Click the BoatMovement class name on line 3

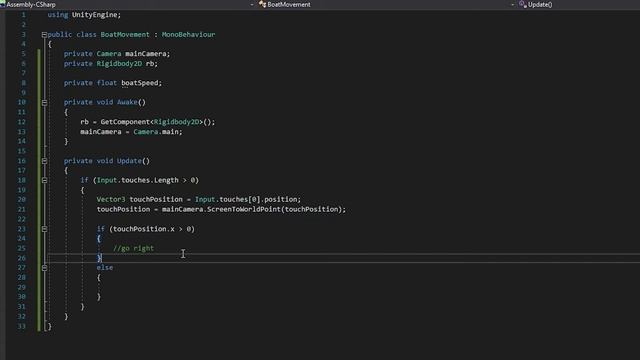[125, 35]
